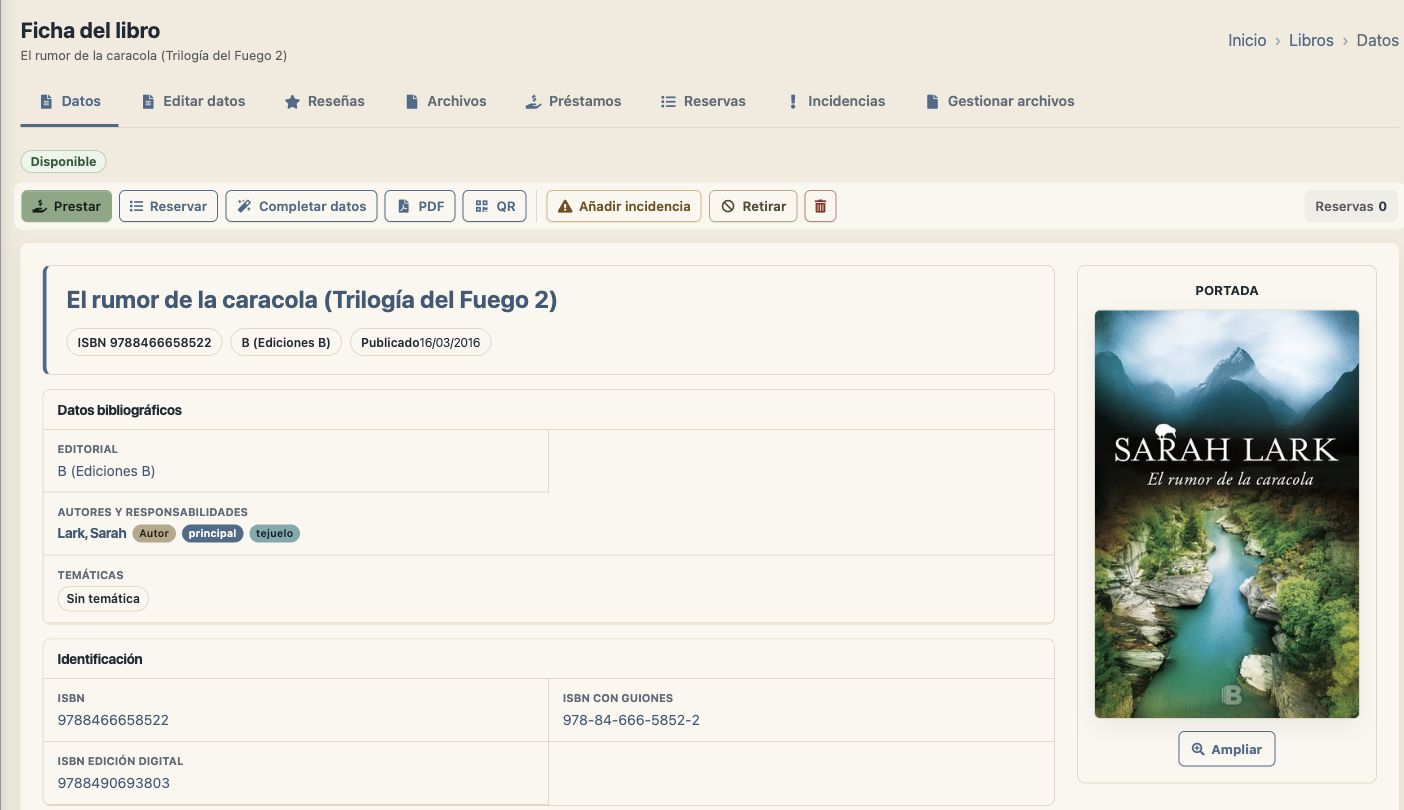Switch to the Editar datos tab
1404x810 pixels.
pos(193,101)
